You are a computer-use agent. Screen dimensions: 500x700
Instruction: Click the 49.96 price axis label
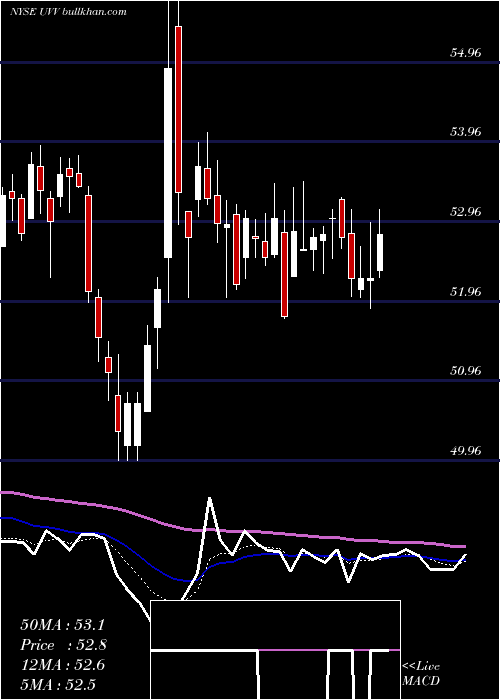[465, 450]
